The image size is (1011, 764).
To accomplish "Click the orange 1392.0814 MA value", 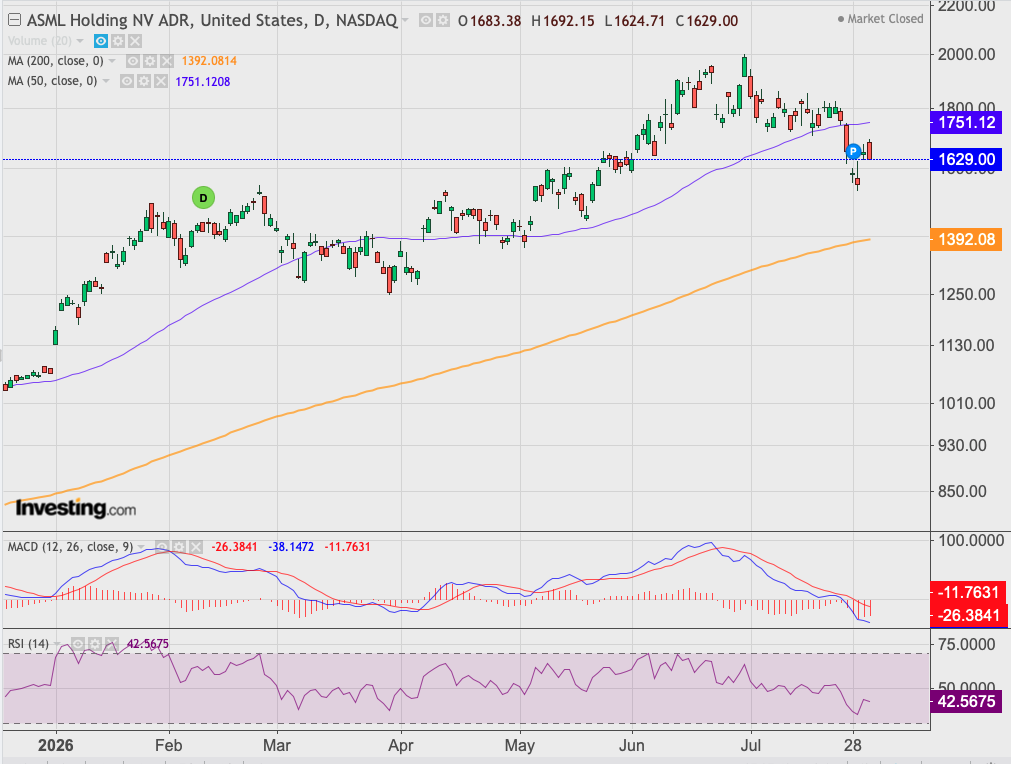I will coord(209,61).
